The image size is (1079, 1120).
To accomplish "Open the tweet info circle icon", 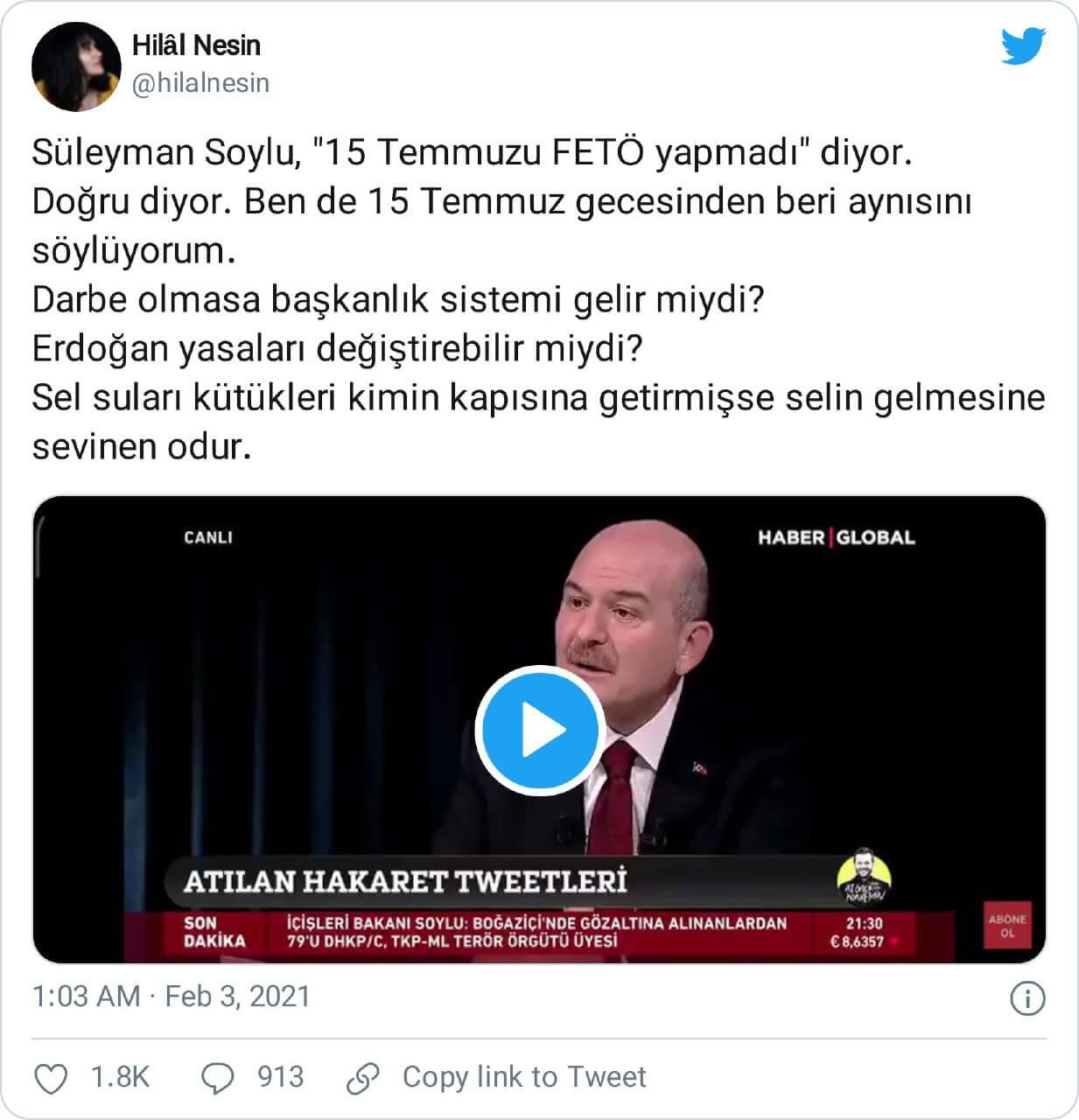I will [x=1027, y=998].
